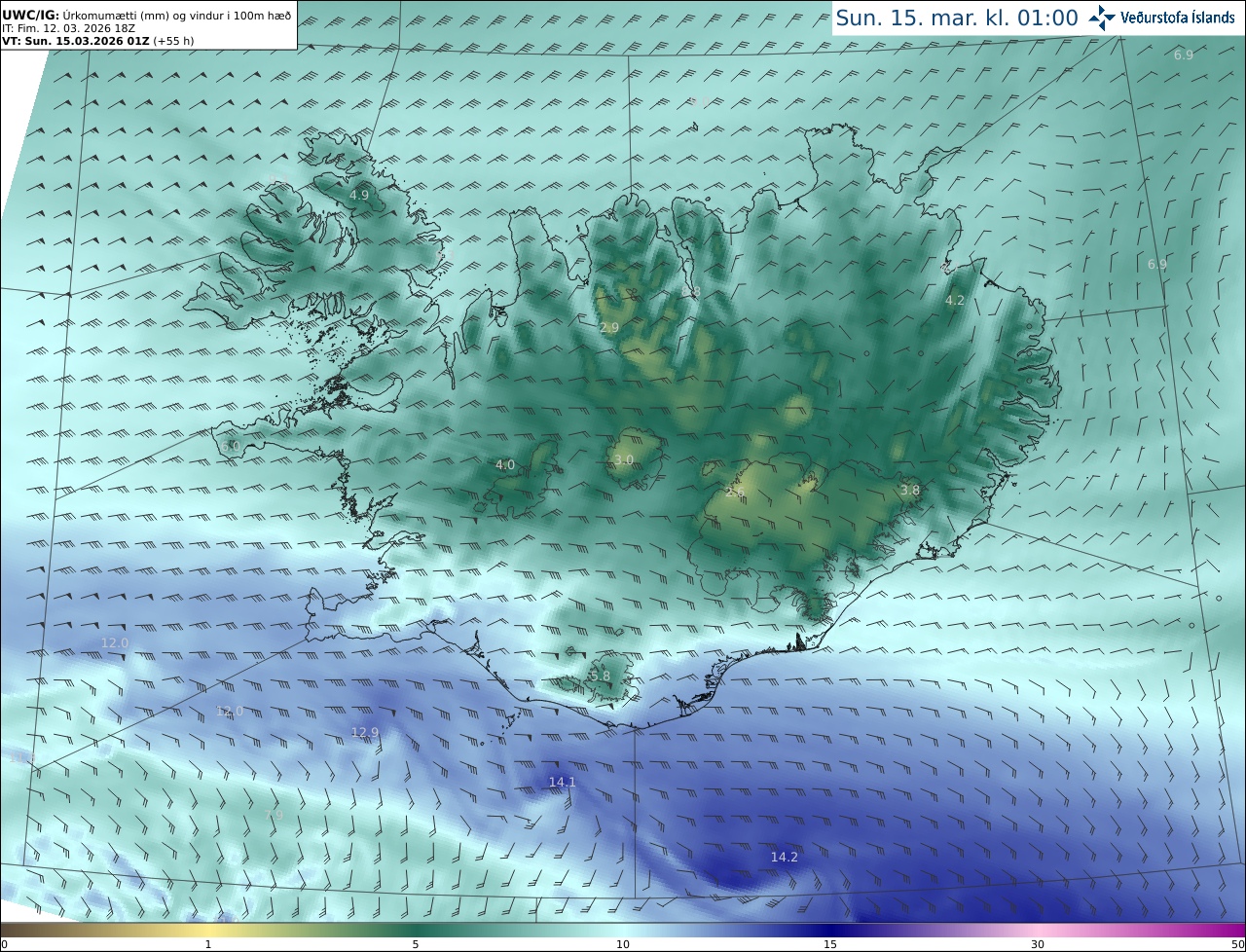
Task: Click the Veðurstofa Íslands name text
Action: (1178, 18)
